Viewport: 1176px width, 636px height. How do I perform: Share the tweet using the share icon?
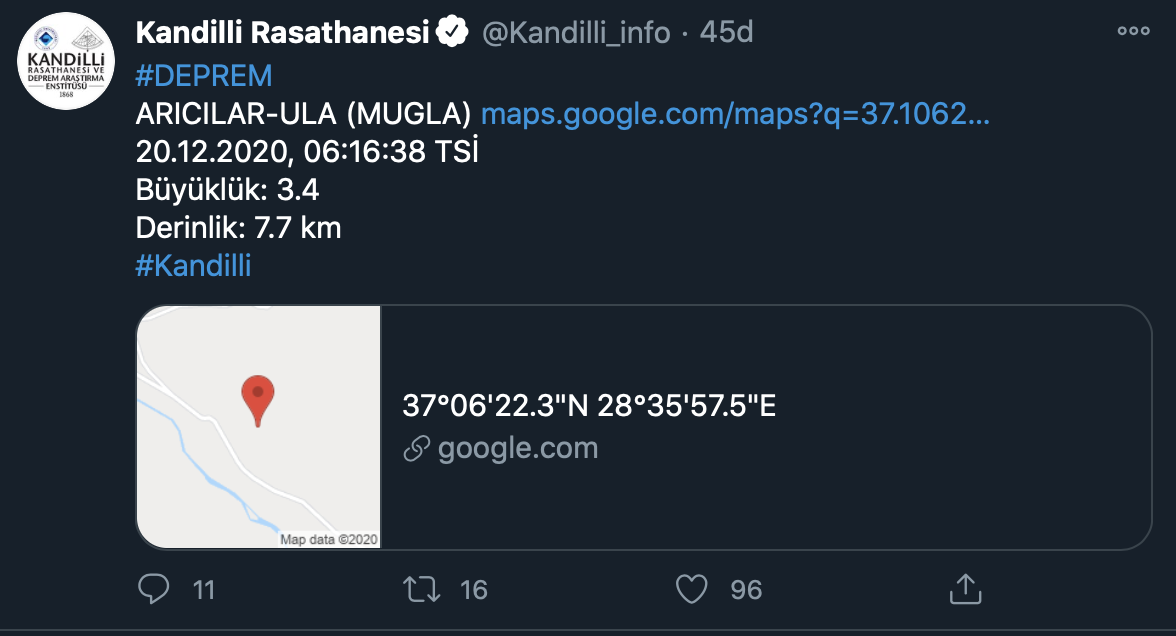964,588
